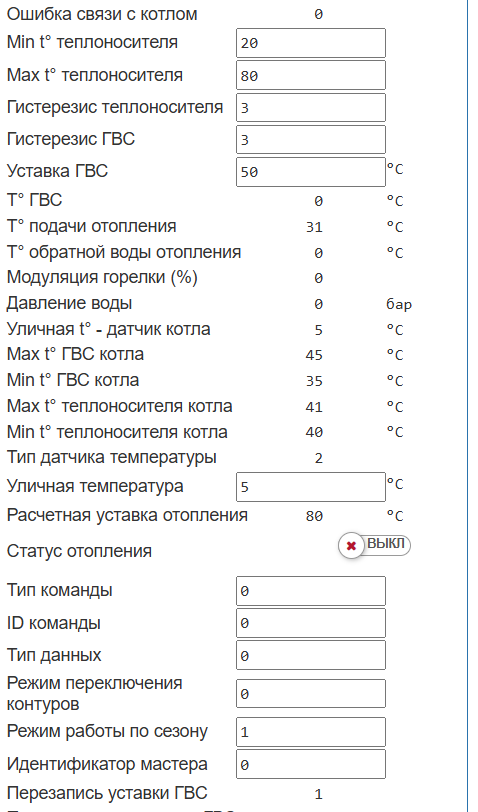Click the Уставка ГВС field showing 50
This screenshot has width=478, height=812.
311,172
